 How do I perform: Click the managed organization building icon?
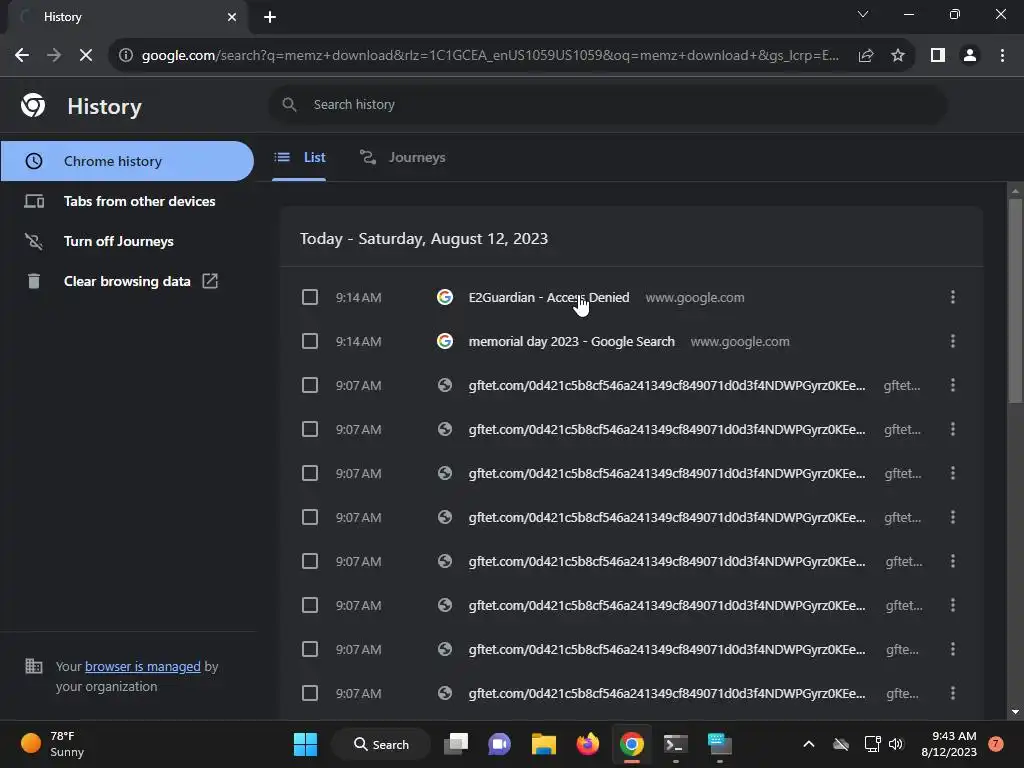coord(33,666)
